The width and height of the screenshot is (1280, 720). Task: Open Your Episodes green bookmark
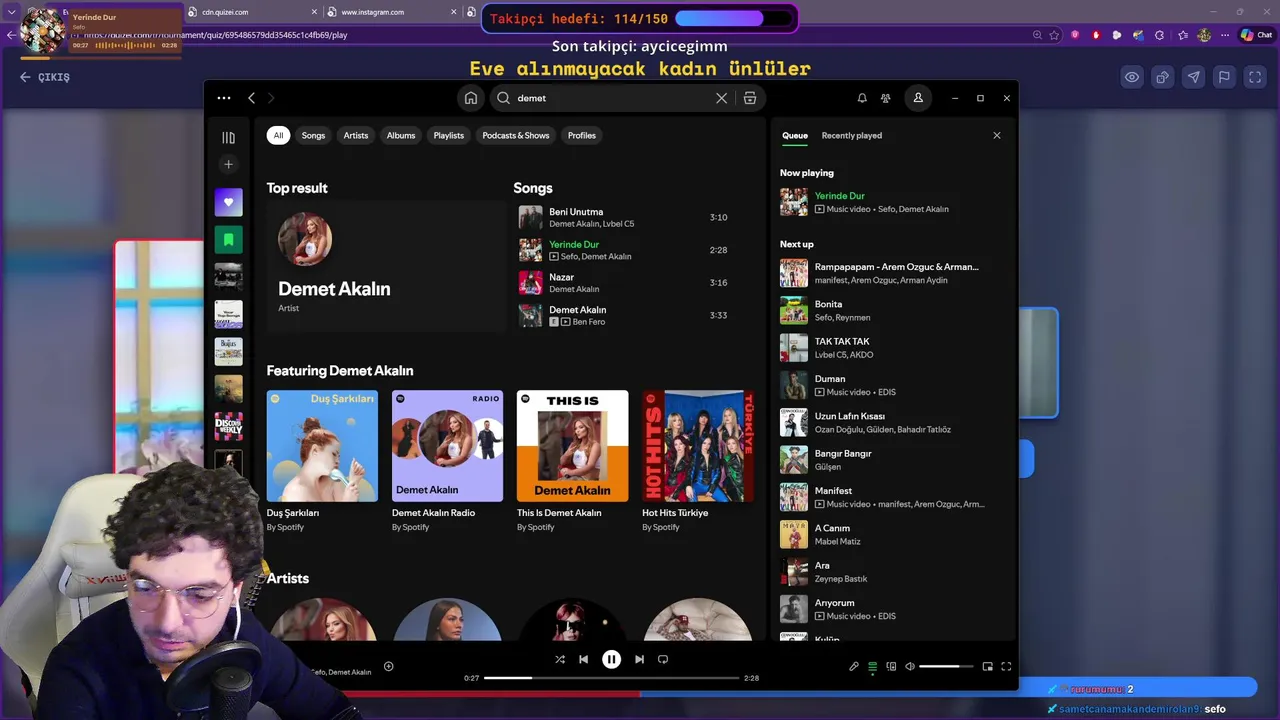click(228, 240)
